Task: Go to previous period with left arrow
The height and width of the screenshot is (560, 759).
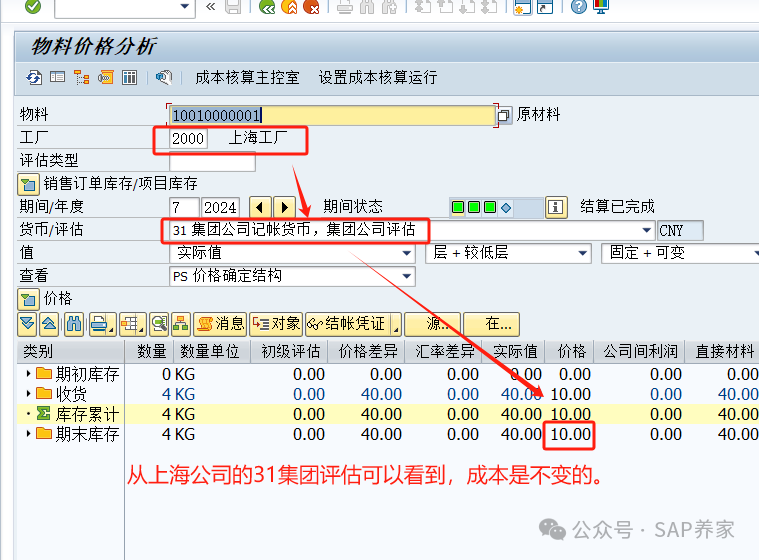Action: [260, 208]
